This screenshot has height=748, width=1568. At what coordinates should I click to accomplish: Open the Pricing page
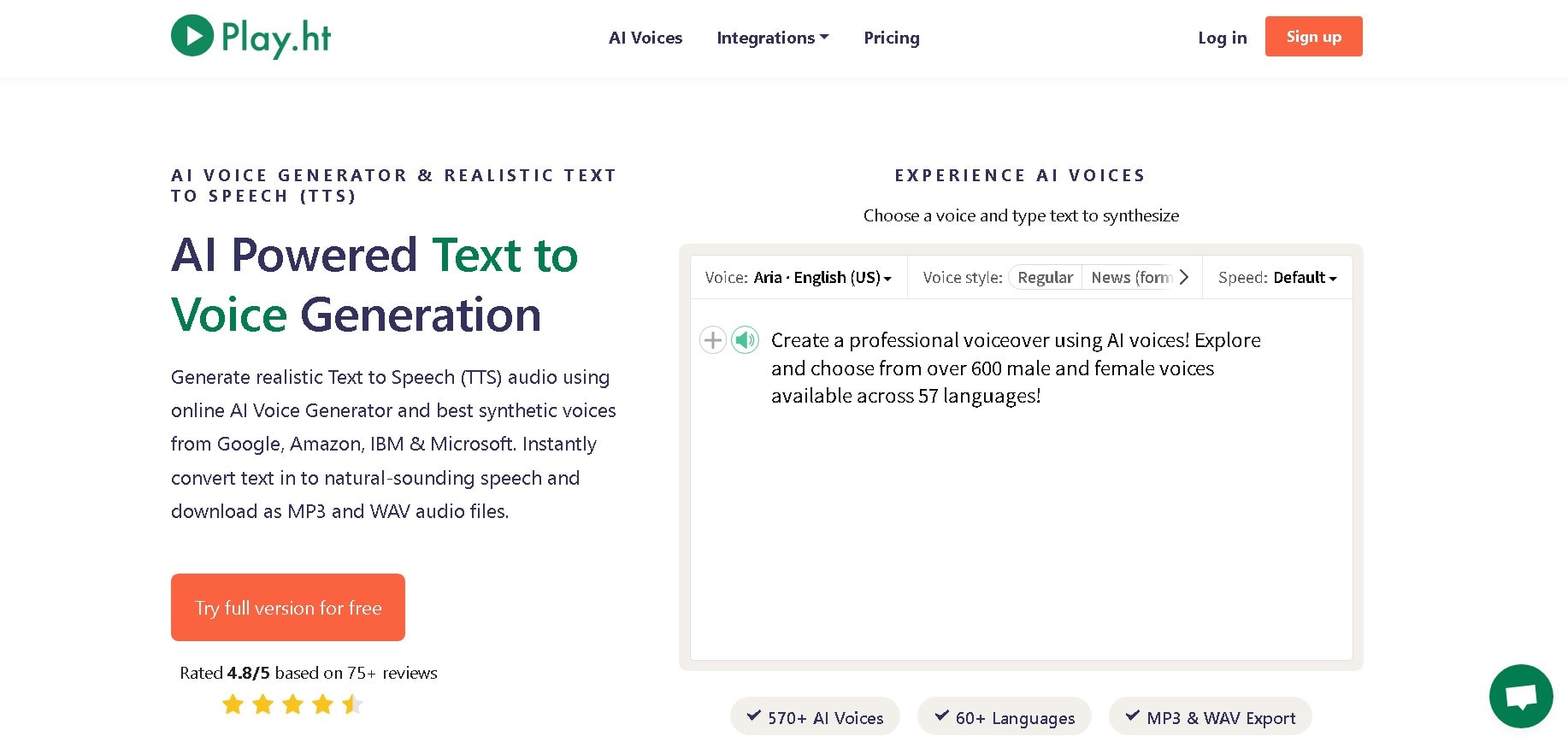[892, 38]
